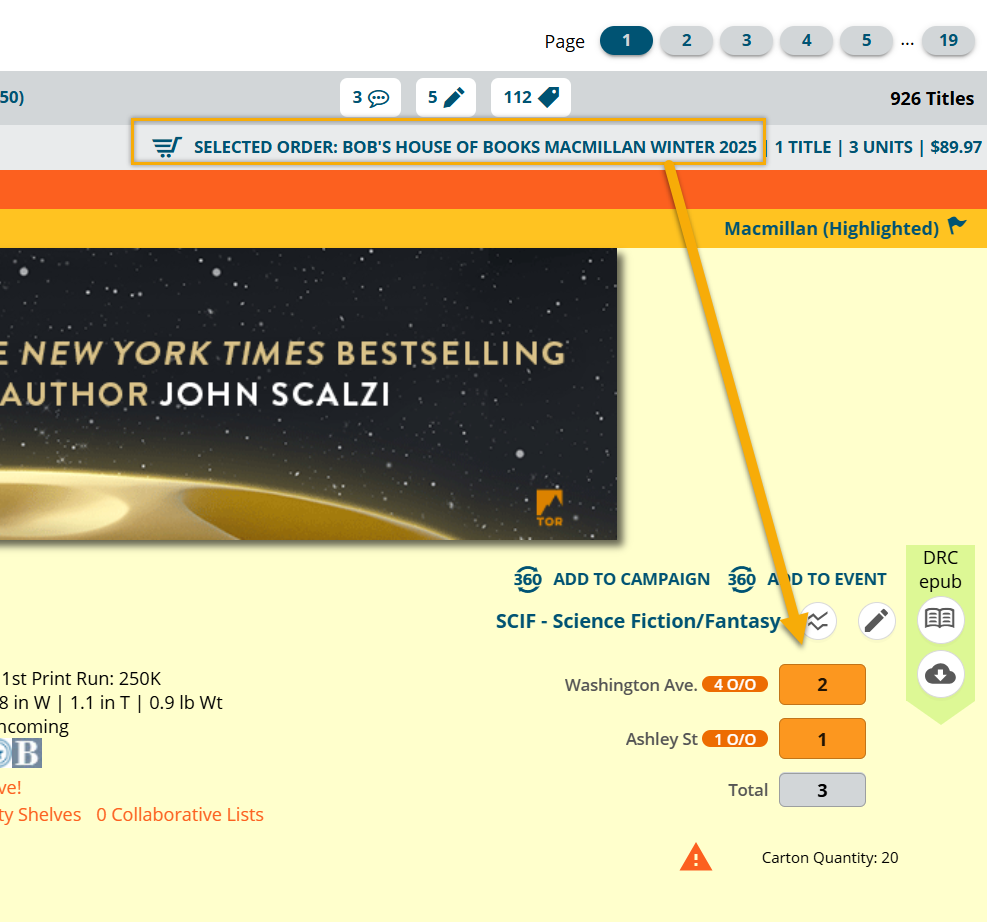The image size is (987, 922).
Task: Click Carton Quantity: 20 text
Action: coord(830,858)
